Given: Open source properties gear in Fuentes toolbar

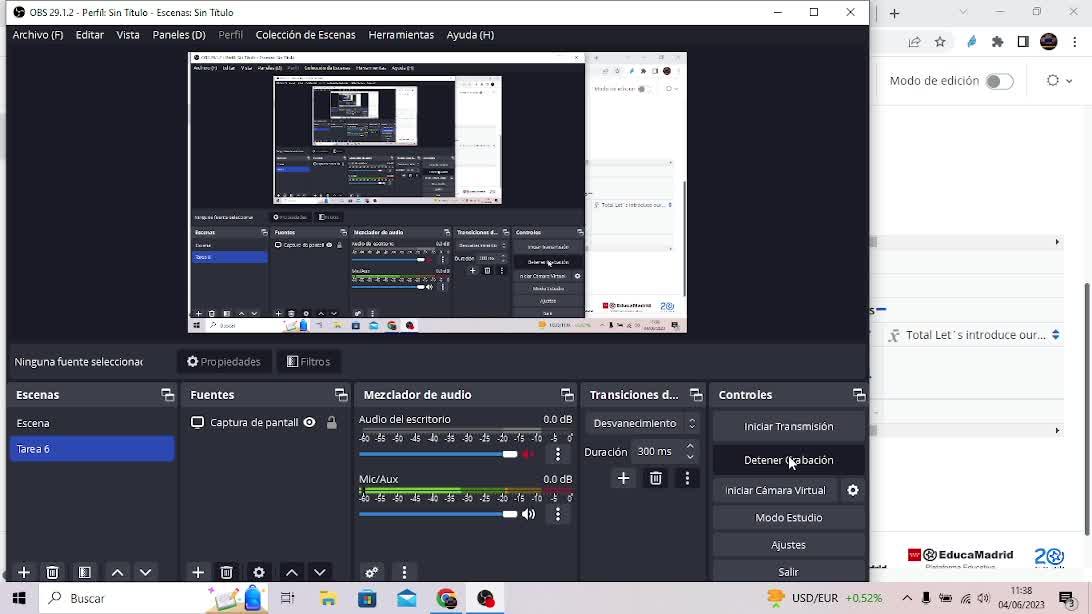Looking at the screenshot, I should click(259, 572).
